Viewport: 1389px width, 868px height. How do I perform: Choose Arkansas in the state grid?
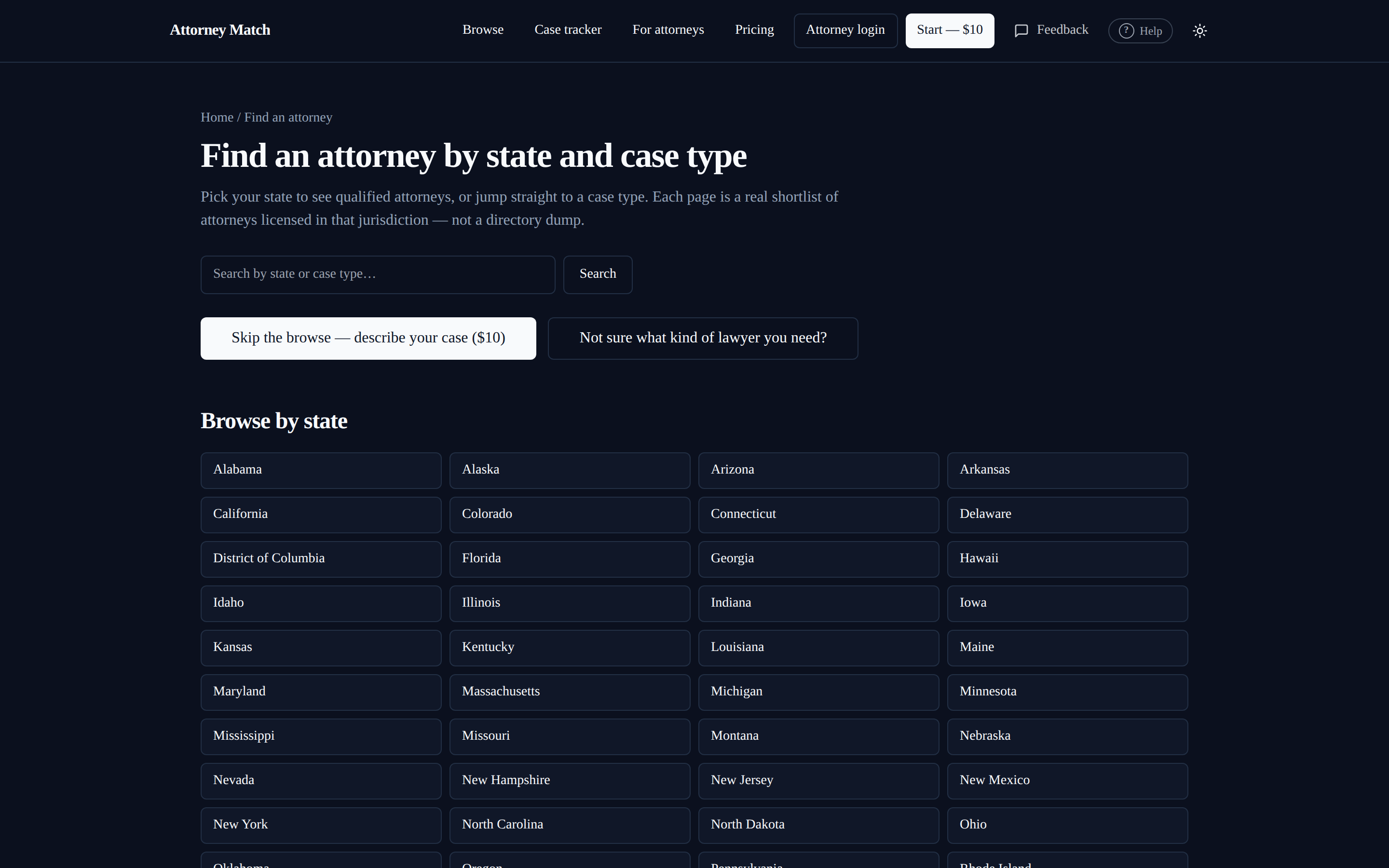(x=1067, y=470)
